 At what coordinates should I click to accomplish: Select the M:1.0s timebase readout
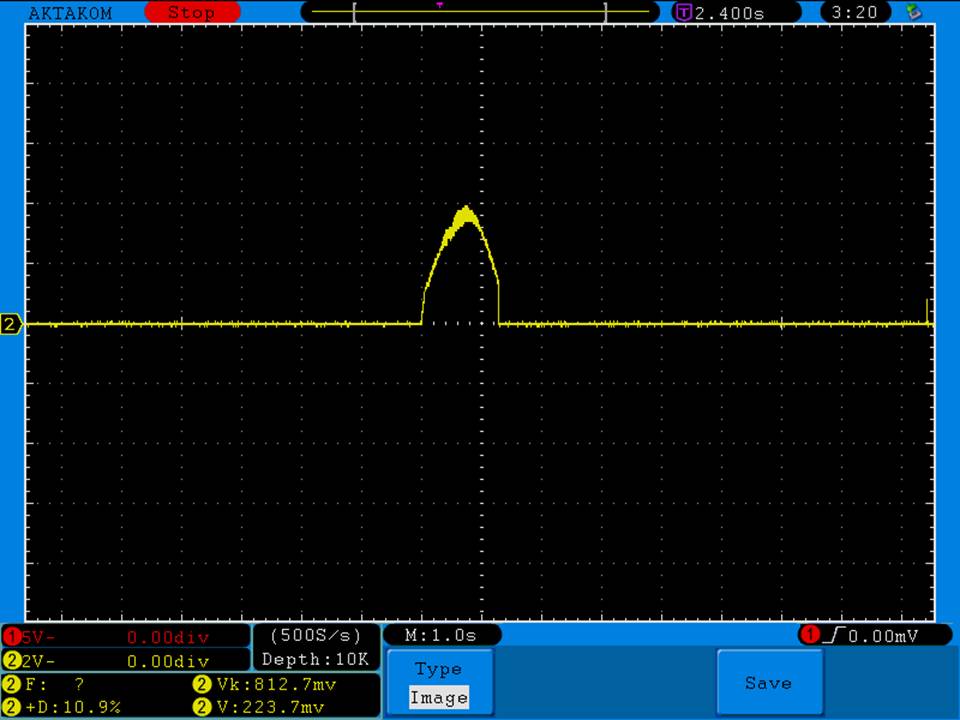pos(441,635)
